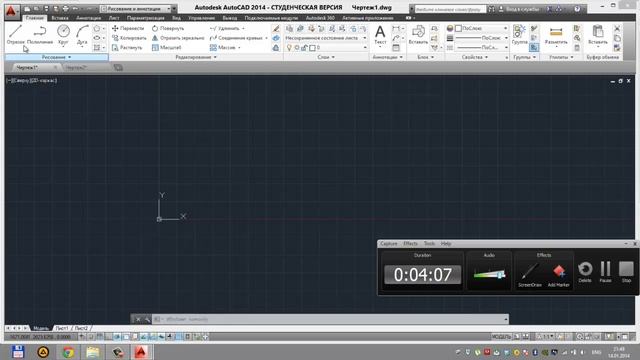The height and width of the screenshot is (360, 640).
Task: Stop the screen recording
Action: [x=626, y=272]
